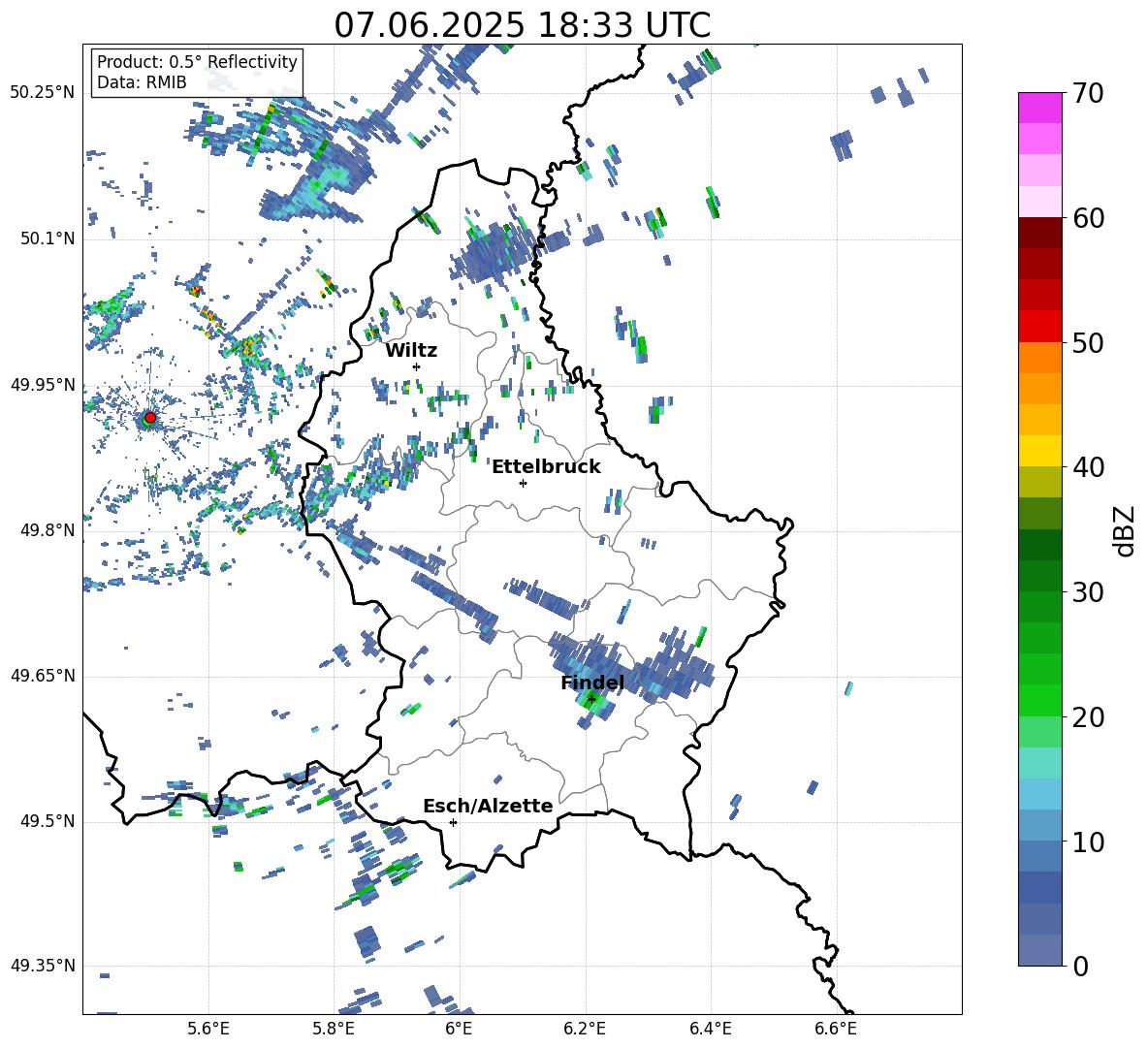Viewport: 1148px width, 1048px height.
Task: Click the 6.6°E longitude label
Action: point(836,1029)
